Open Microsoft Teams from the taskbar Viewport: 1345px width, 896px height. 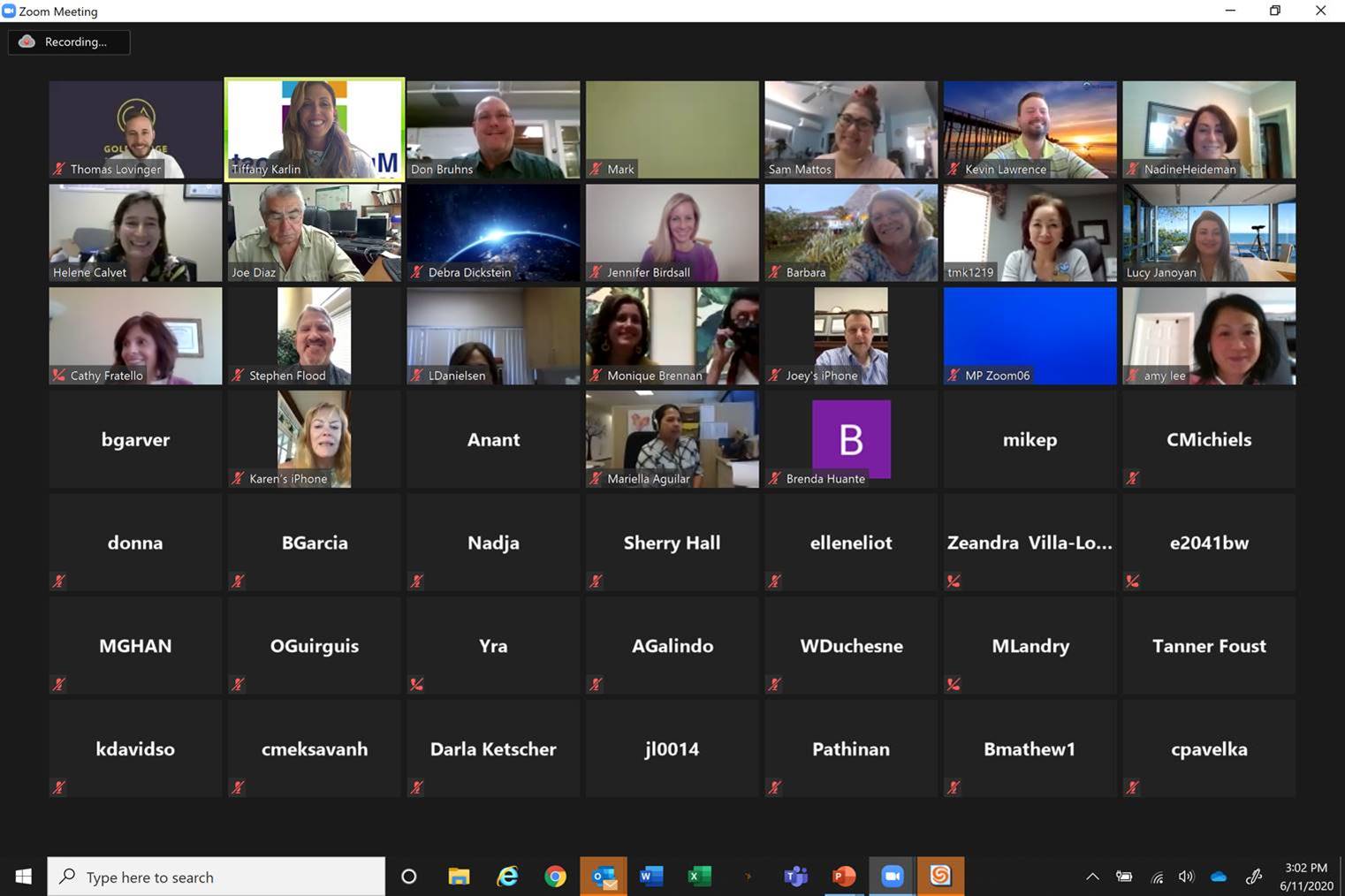pos(796,877)
